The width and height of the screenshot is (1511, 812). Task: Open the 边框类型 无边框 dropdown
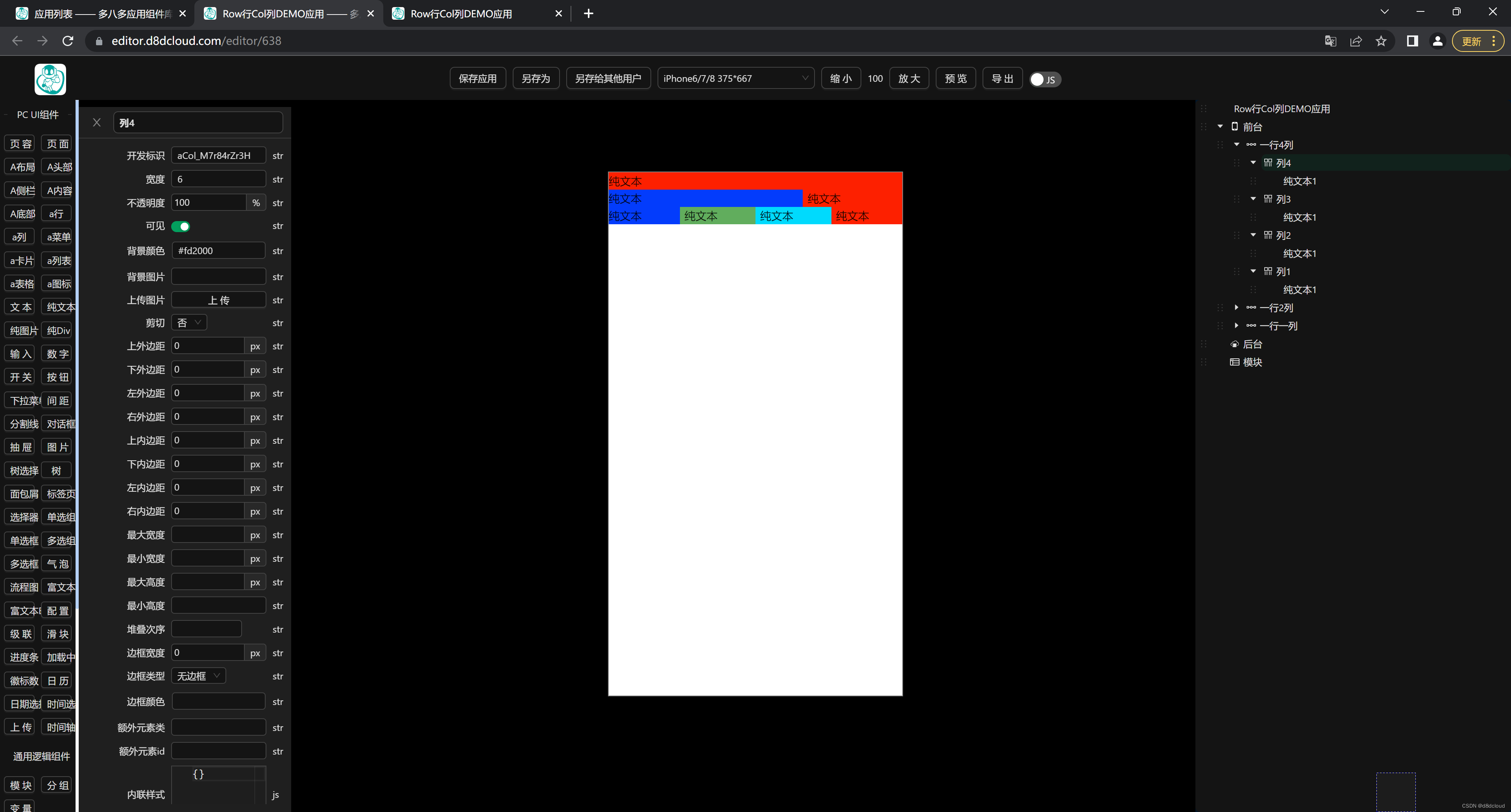(x=198, y=676)
